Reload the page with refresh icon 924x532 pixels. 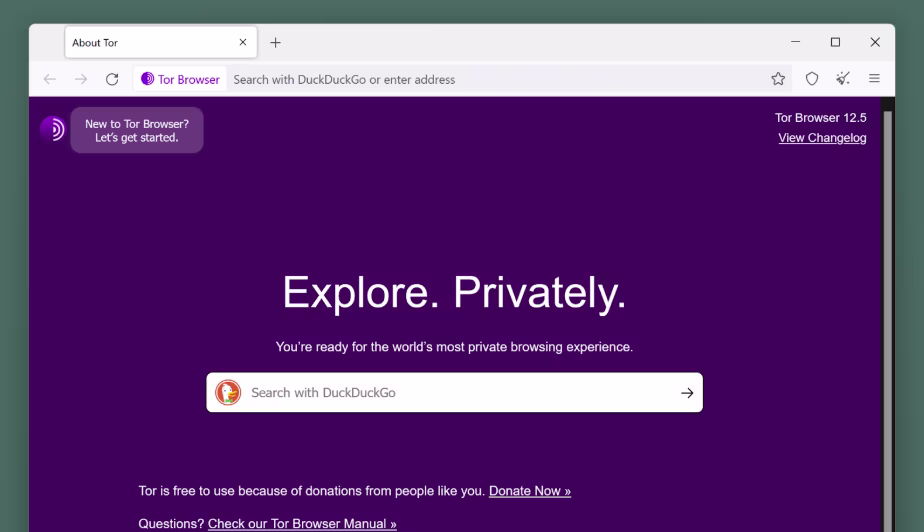click(x=112, y=79)
